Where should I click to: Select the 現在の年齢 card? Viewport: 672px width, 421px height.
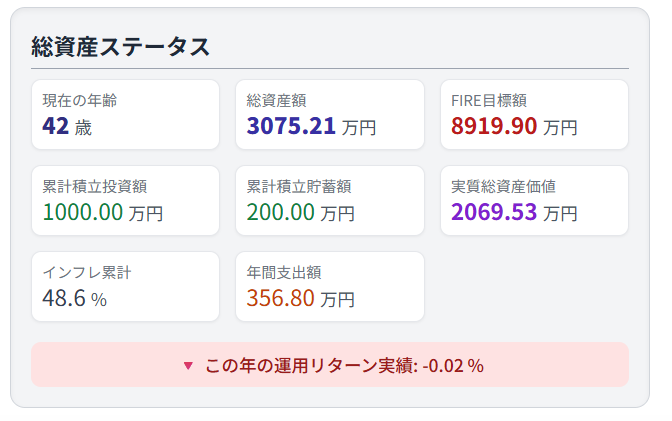point(126,114)
